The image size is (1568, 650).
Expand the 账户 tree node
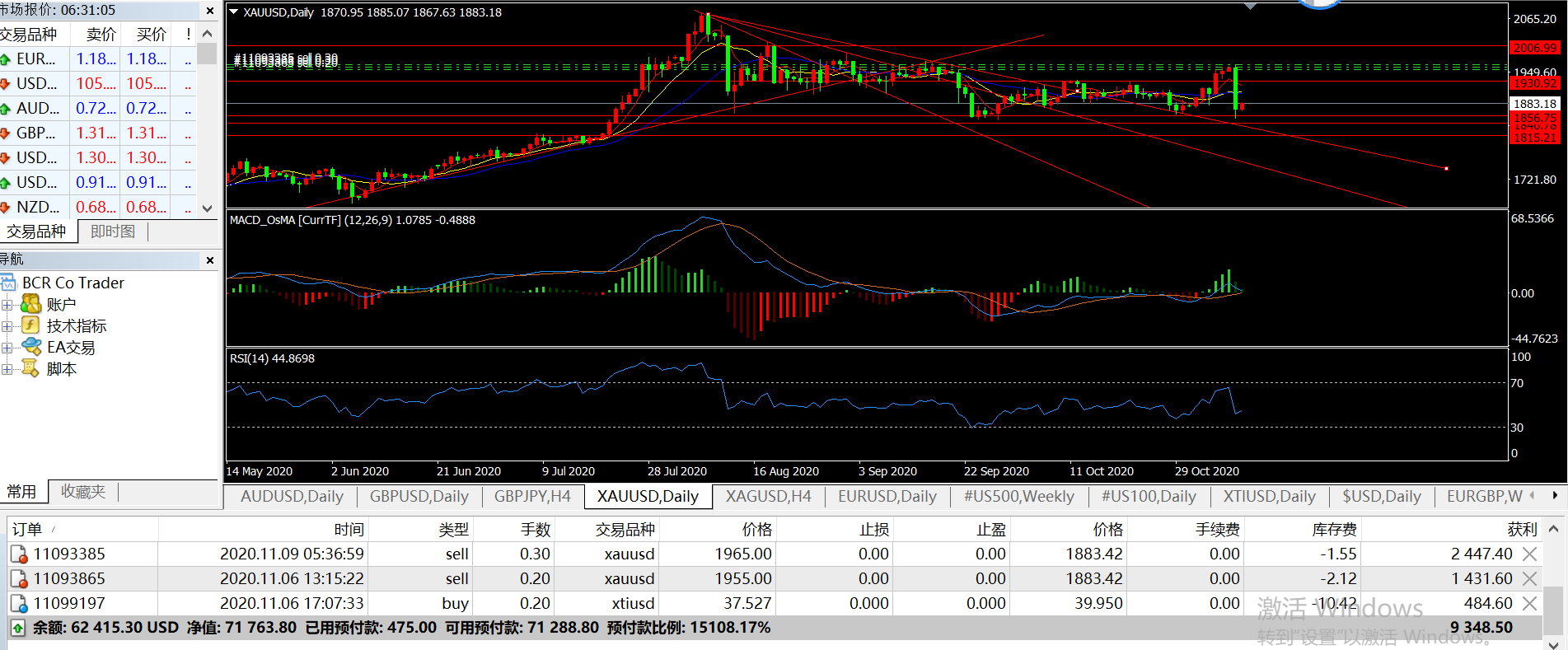[x=7, y=305]
